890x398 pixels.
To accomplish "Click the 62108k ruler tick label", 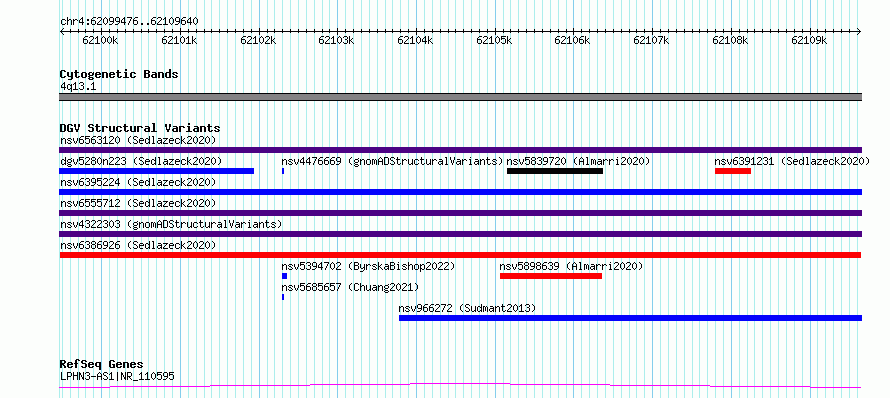I will point(730,40).
